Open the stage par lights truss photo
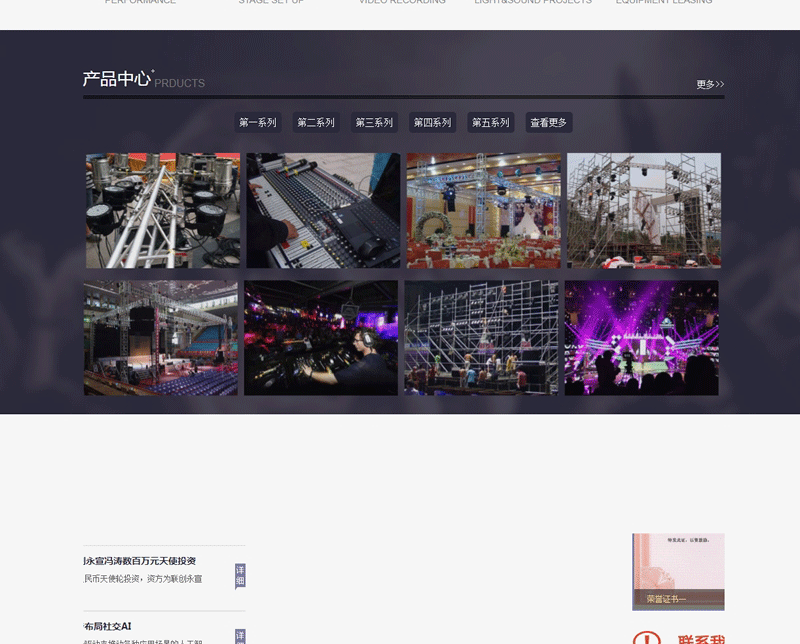This screenshot has width=800, height=644. [x=163, y=210]
